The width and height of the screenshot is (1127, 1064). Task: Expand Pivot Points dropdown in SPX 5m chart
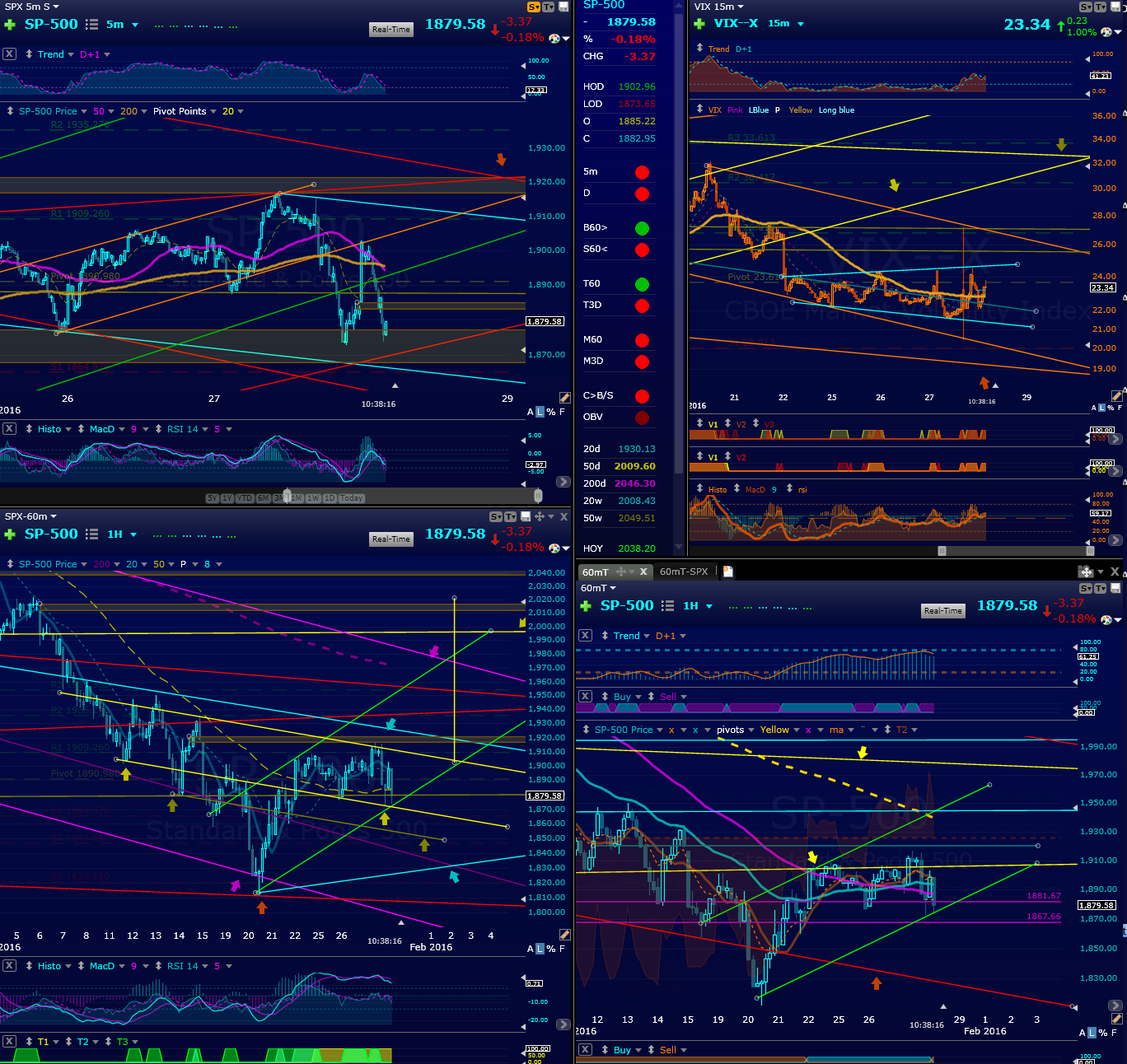tap(213, 111)
